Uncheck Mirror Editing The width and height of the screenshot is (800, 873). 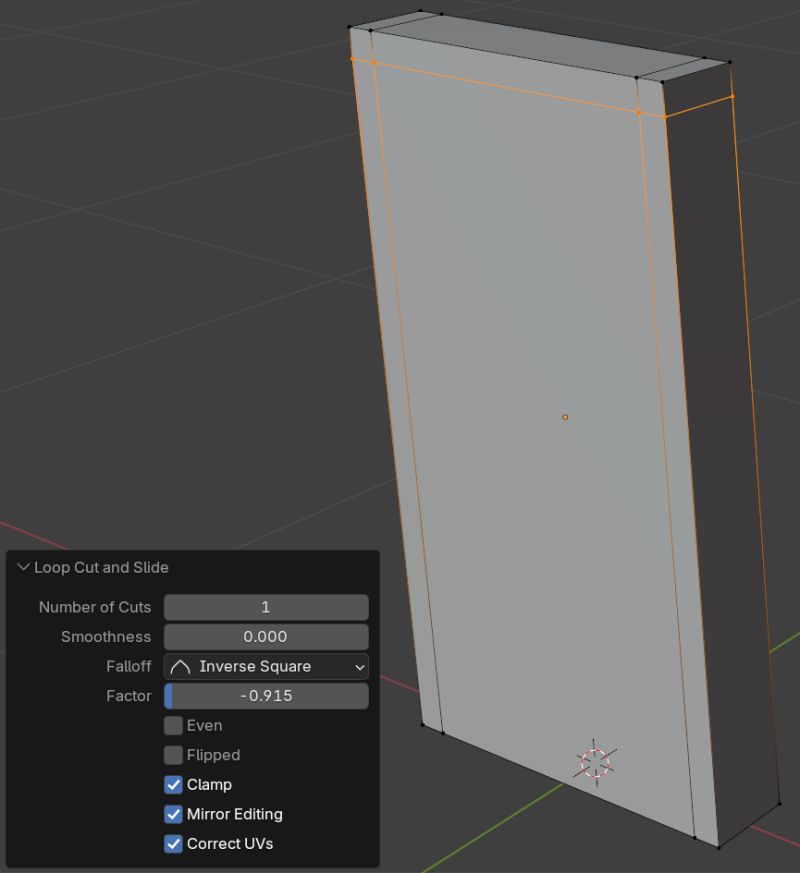coord(174,814)
